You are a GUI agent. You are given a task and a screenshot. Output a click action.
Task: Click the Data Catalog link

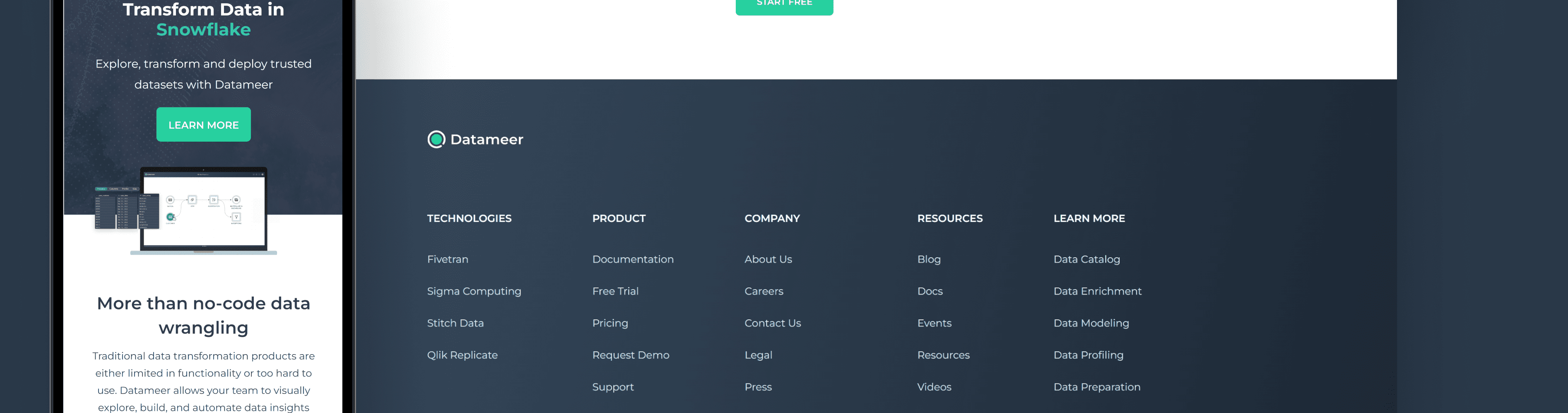pos(1086,259)
